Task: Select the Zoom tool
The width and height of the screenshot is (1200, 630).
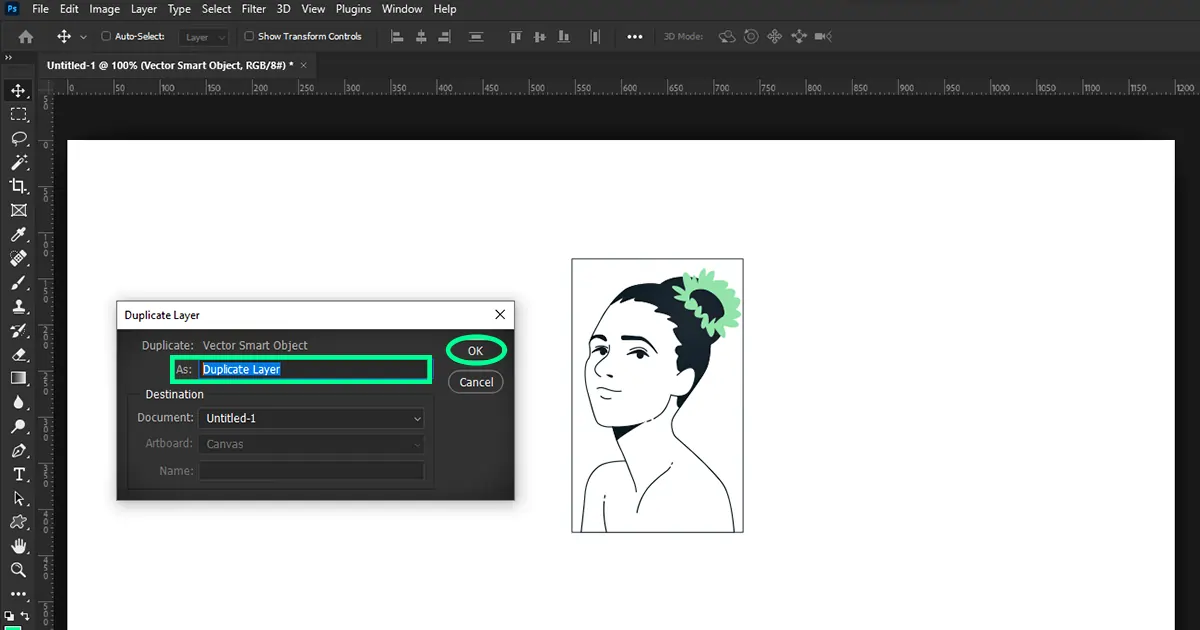Action: (x=20, y=570)
